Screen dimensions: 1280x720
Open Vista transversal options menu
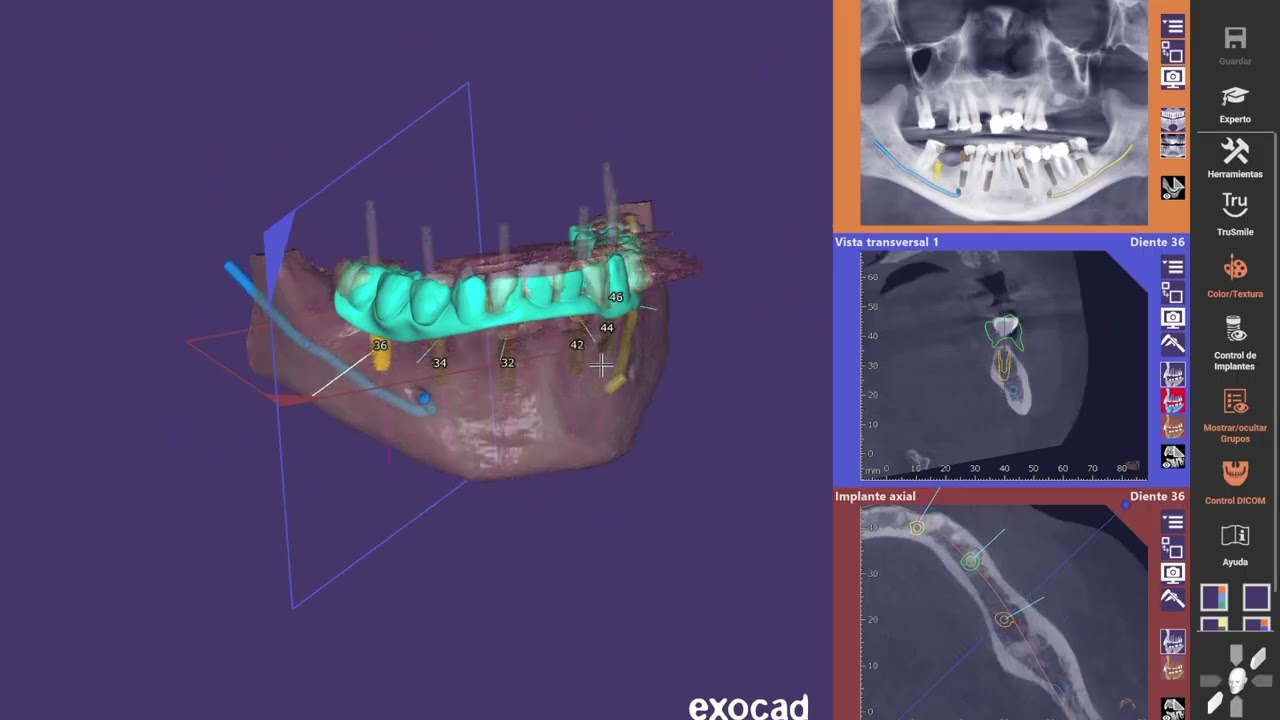click(1173, 267)
